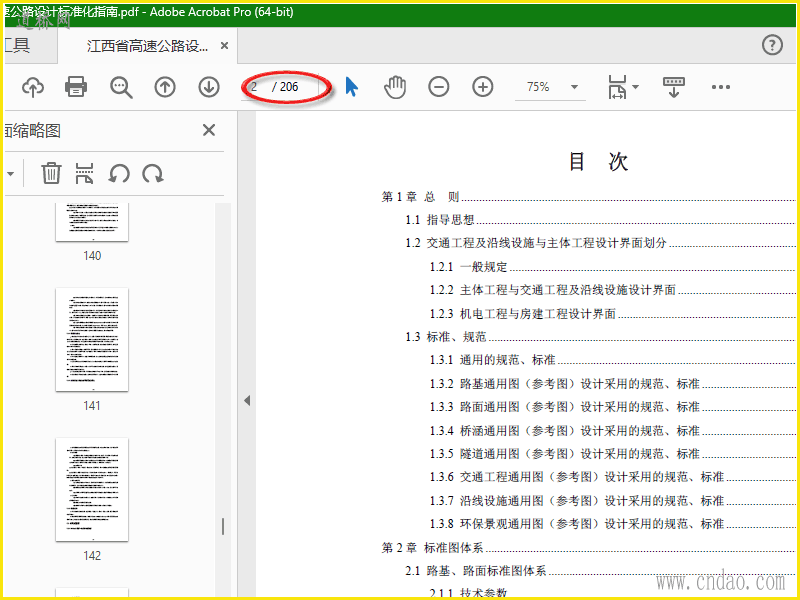This screenshot has width=800, height=600.
Task: Close the 江西省高速公路设 document tab
Action: (x=224, y=46)
